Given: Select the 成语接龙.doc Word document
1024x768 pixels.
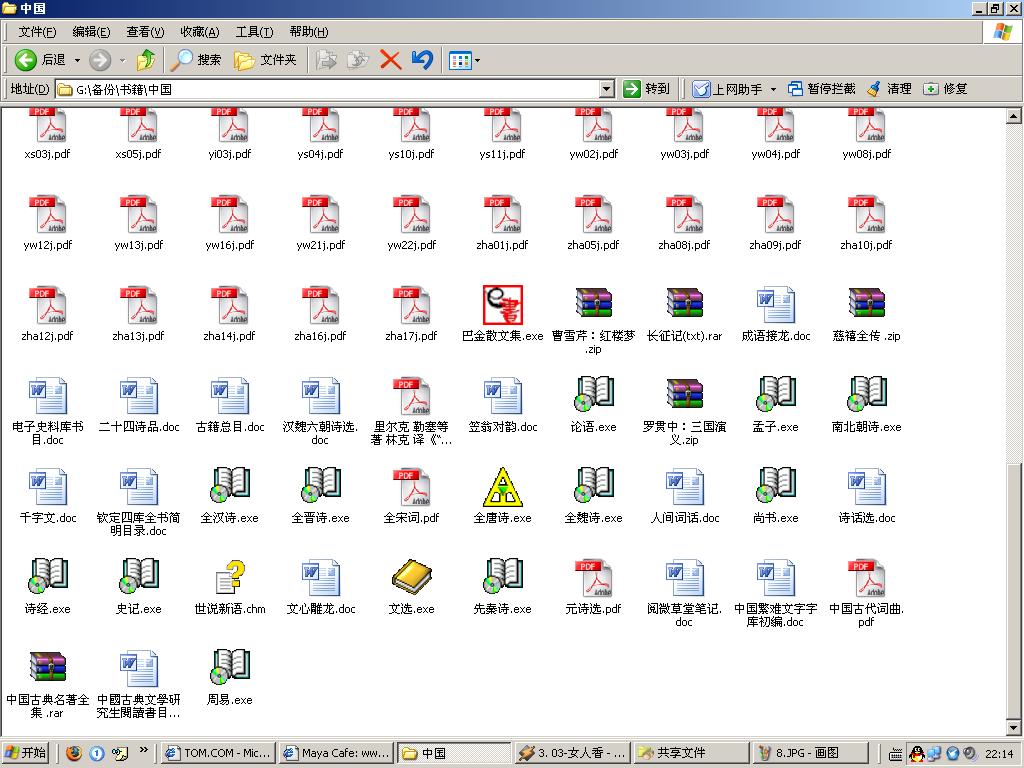Looking at the screenshot, I should [775, 304].
